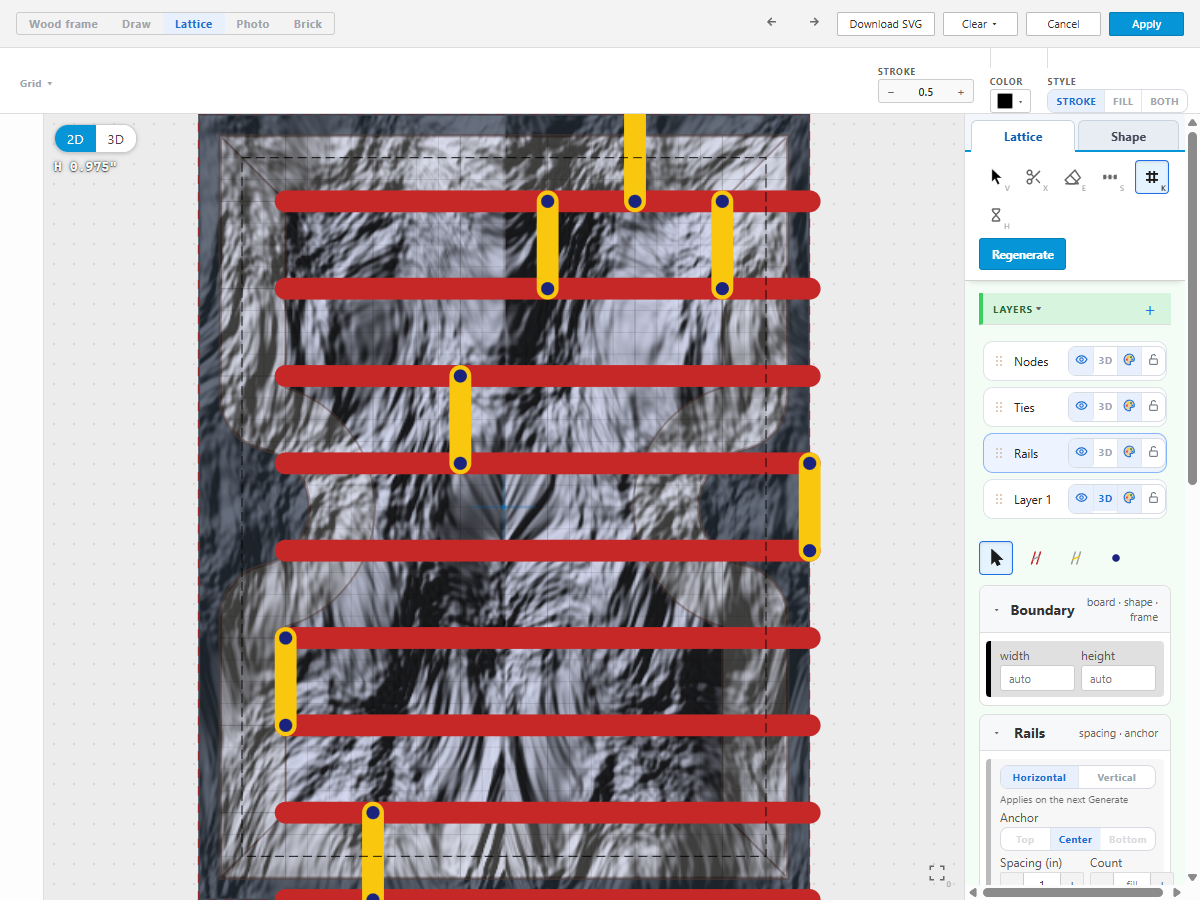Click the Boundary width input field

1037,679
